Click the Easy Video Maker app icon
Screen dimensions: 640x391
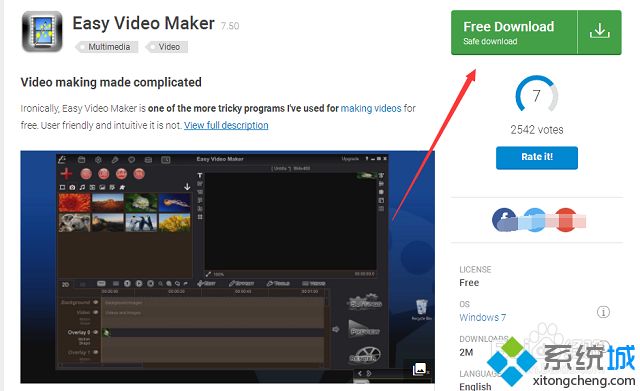[42, 32]
